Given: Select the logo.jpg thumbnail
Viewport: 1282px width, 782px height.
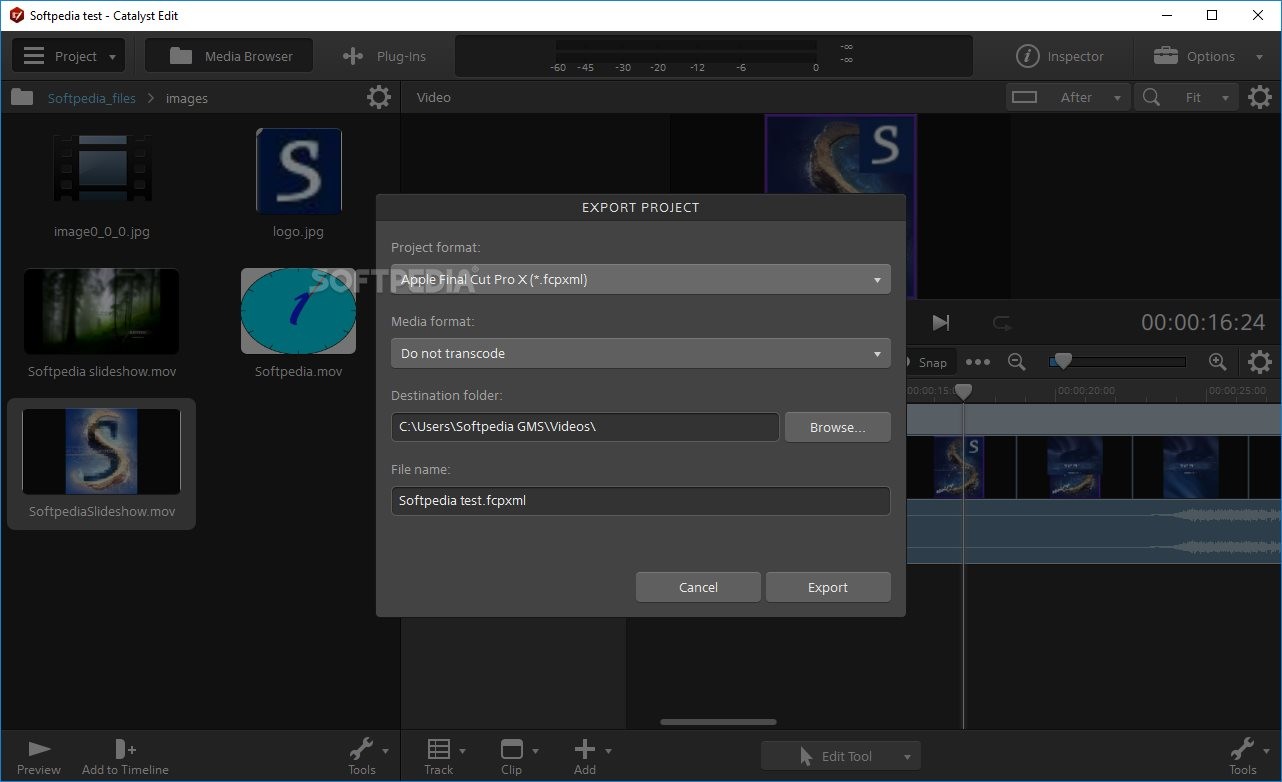Looking at the screenshot, I should (298, 171).
